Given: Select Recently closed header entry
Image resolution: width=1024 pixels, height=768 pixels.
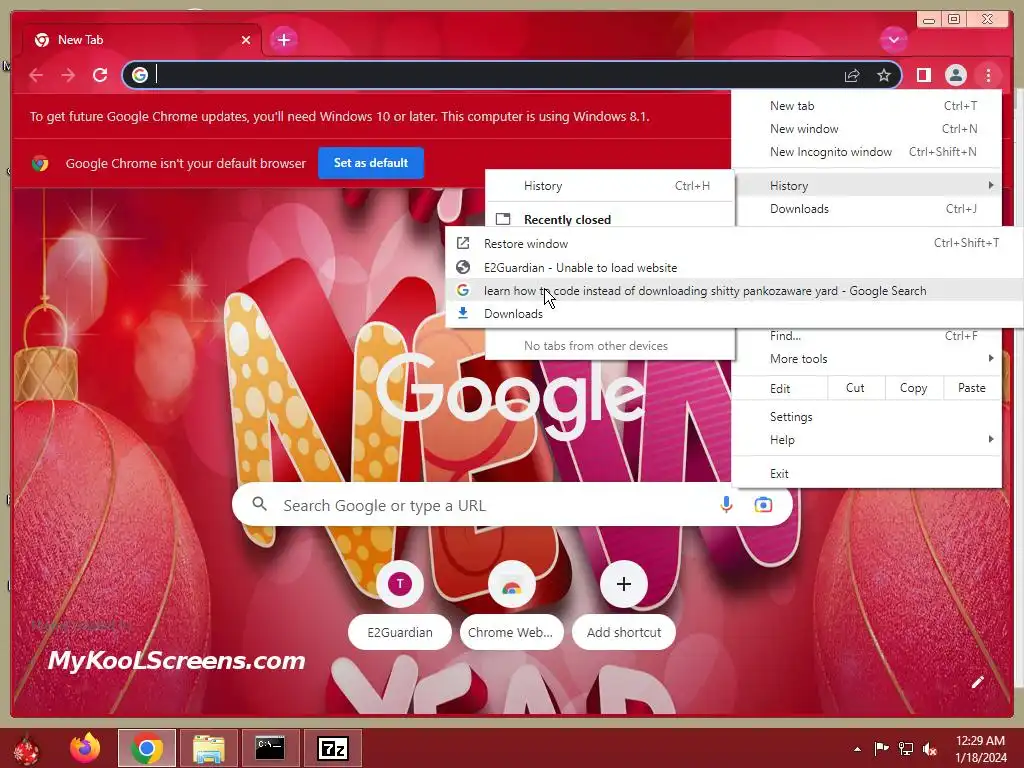Looking at the screenshot, I should (x=610, y=219).
